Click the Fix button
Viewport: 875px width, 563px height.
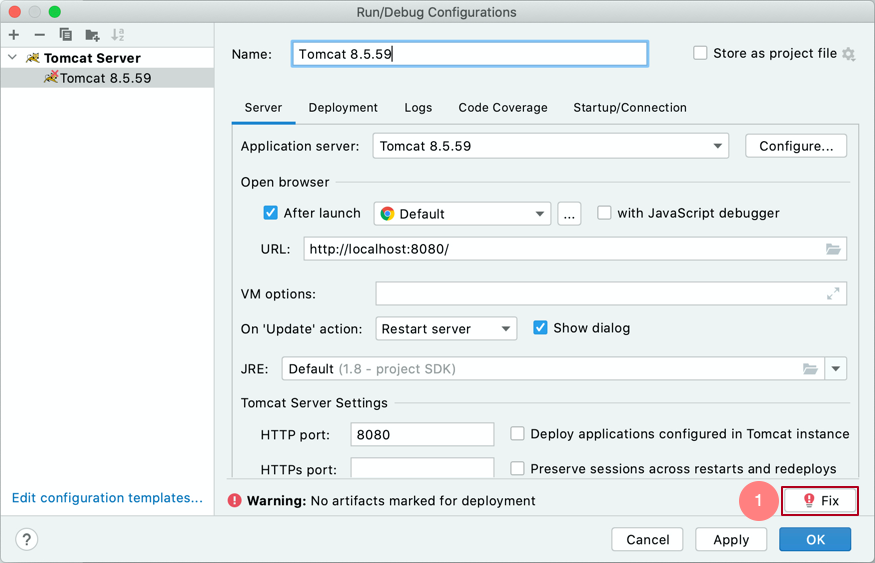[820, 501]
